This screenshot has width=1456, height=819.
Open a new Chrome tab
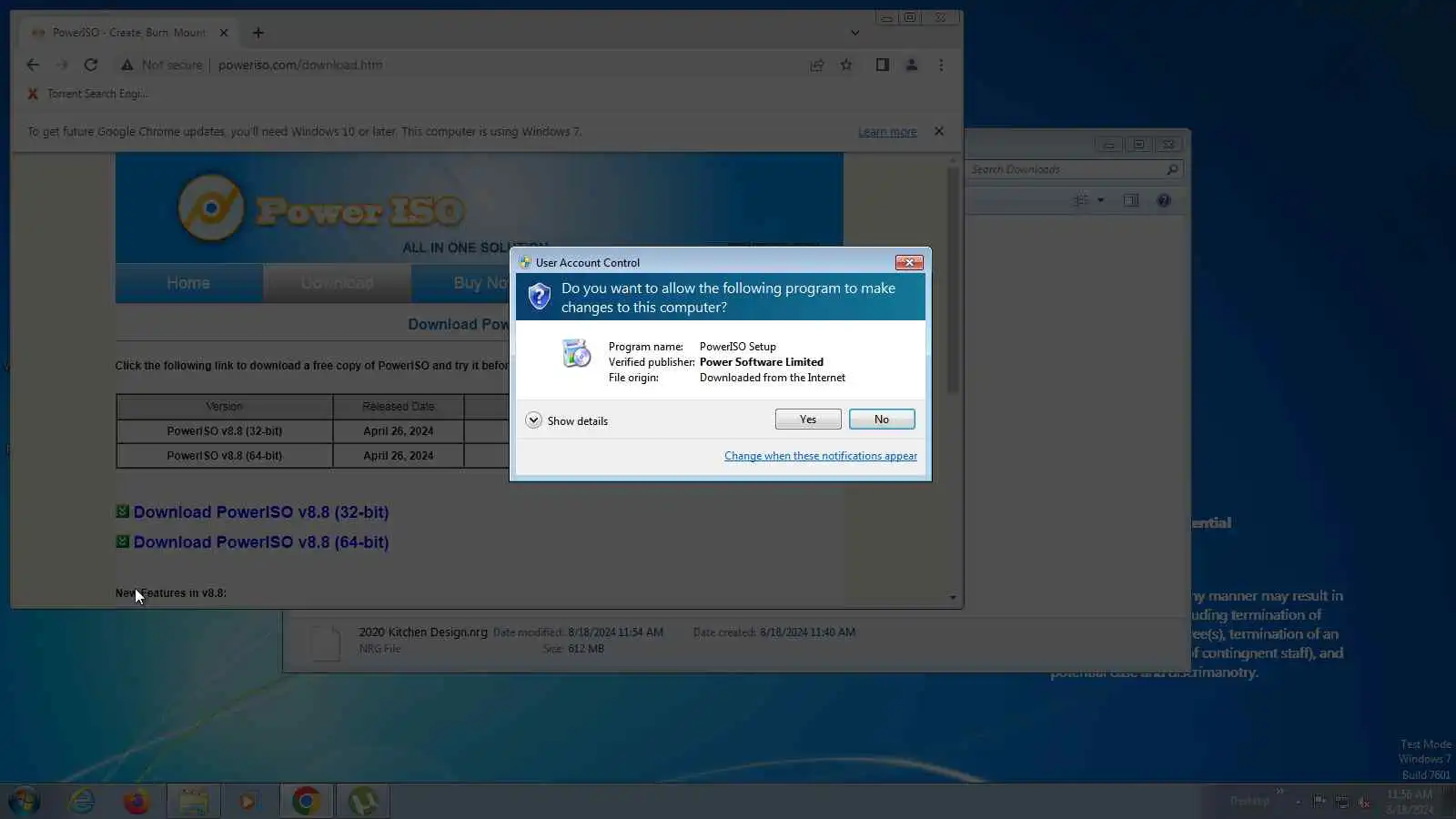[x=258, y=33]
